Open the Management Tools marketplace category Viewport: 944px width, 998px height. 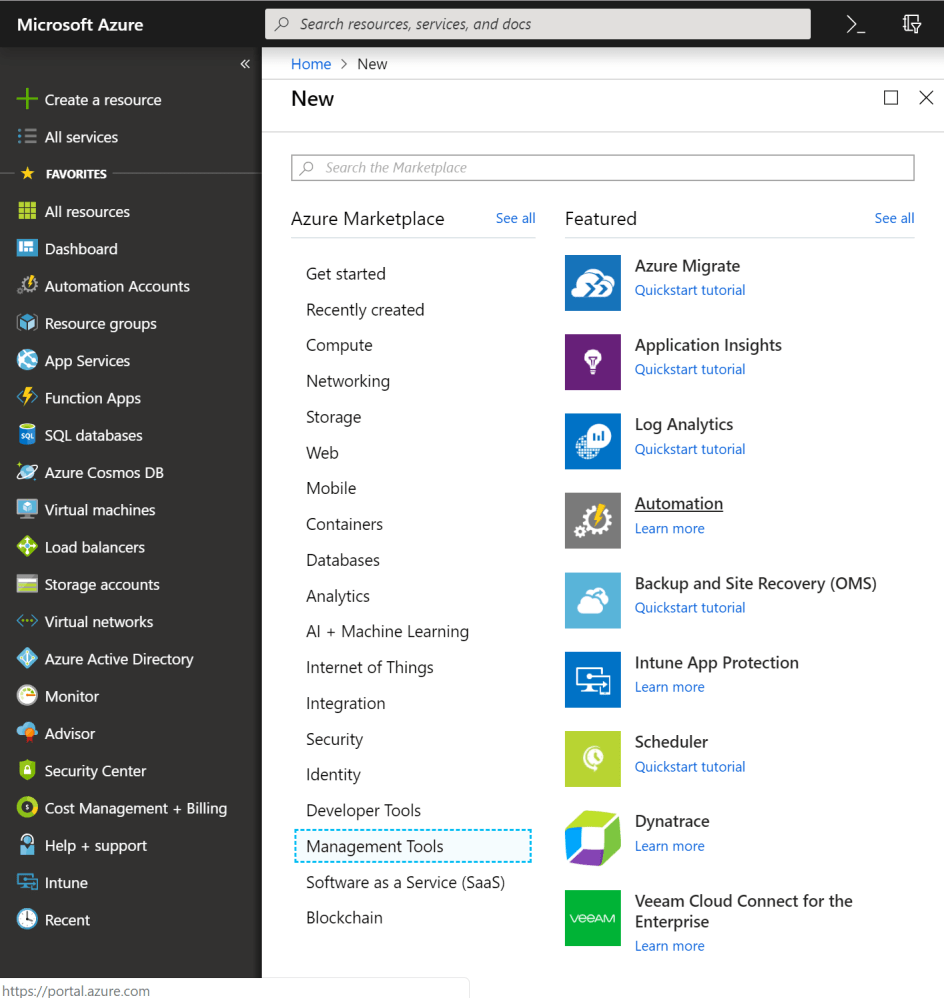(373, 845)
